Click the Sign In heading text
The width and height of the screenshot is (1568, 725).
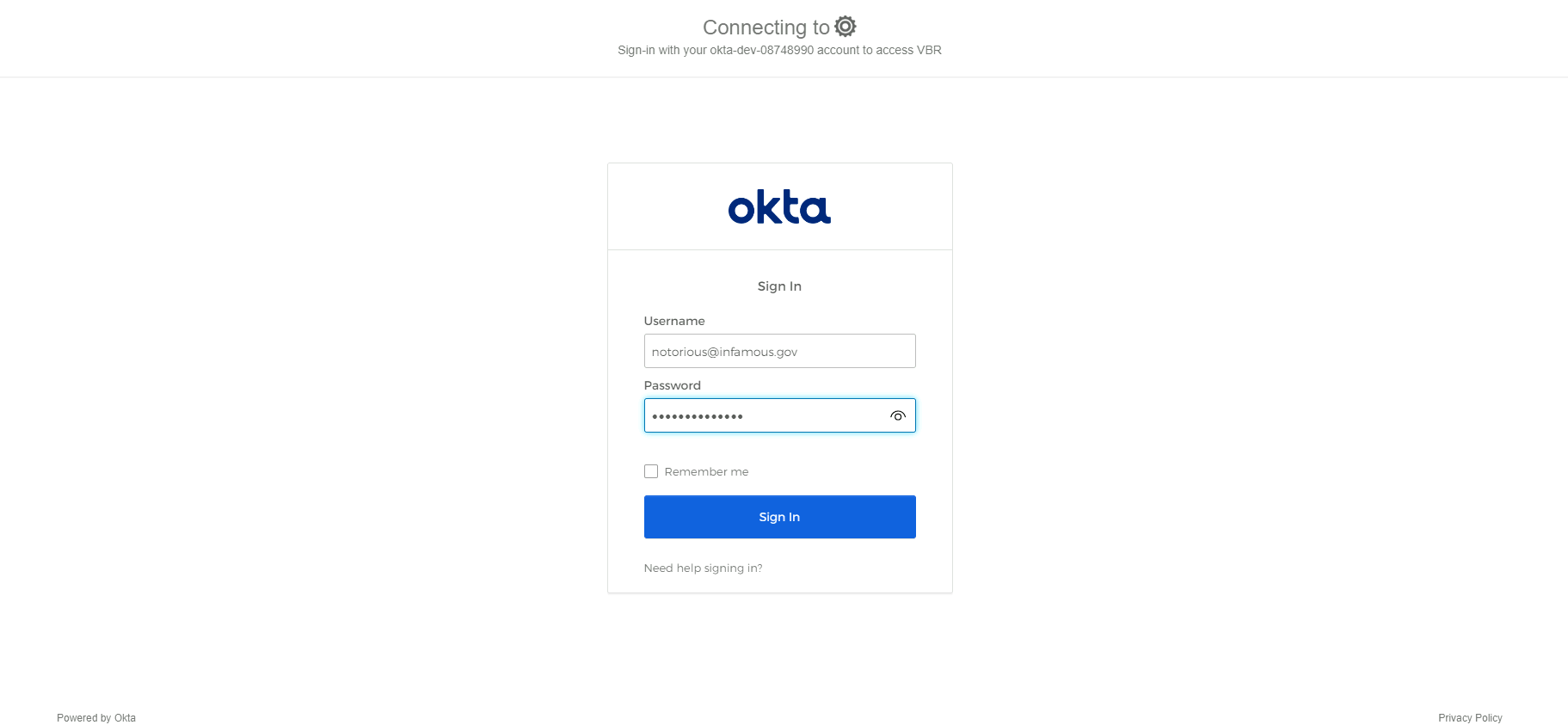(x=779, y=286)
